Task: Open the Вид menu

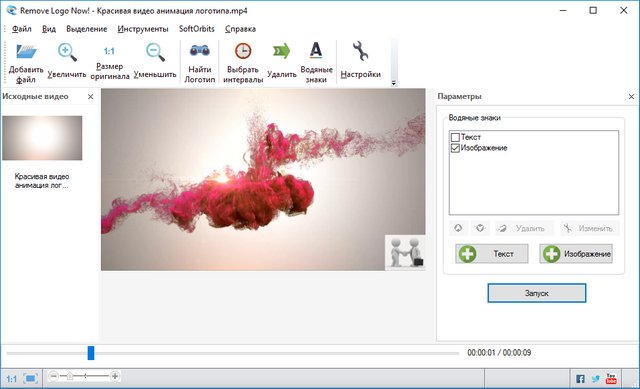Action: (49, 29)
